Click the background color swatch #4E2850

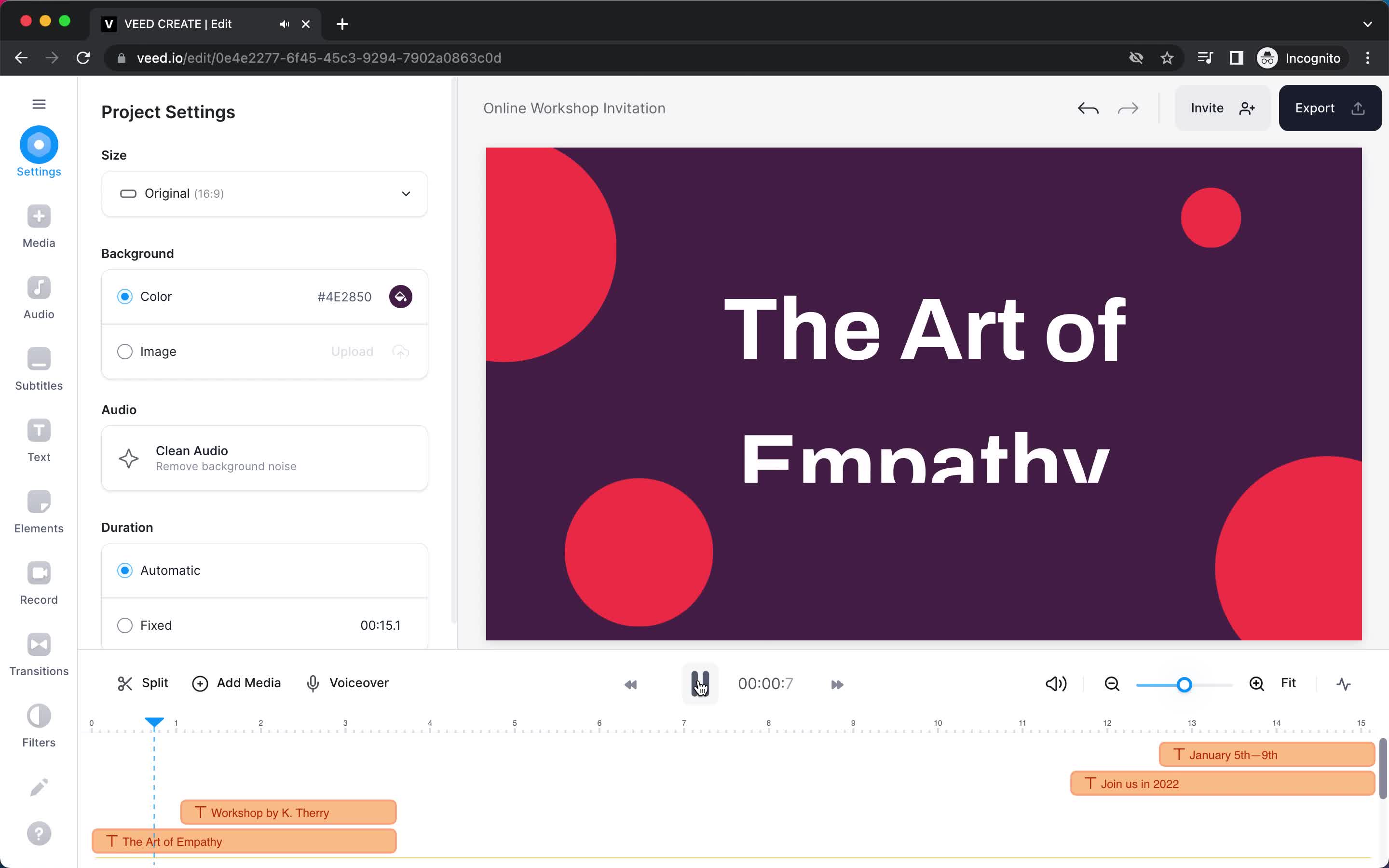[400, 296]
